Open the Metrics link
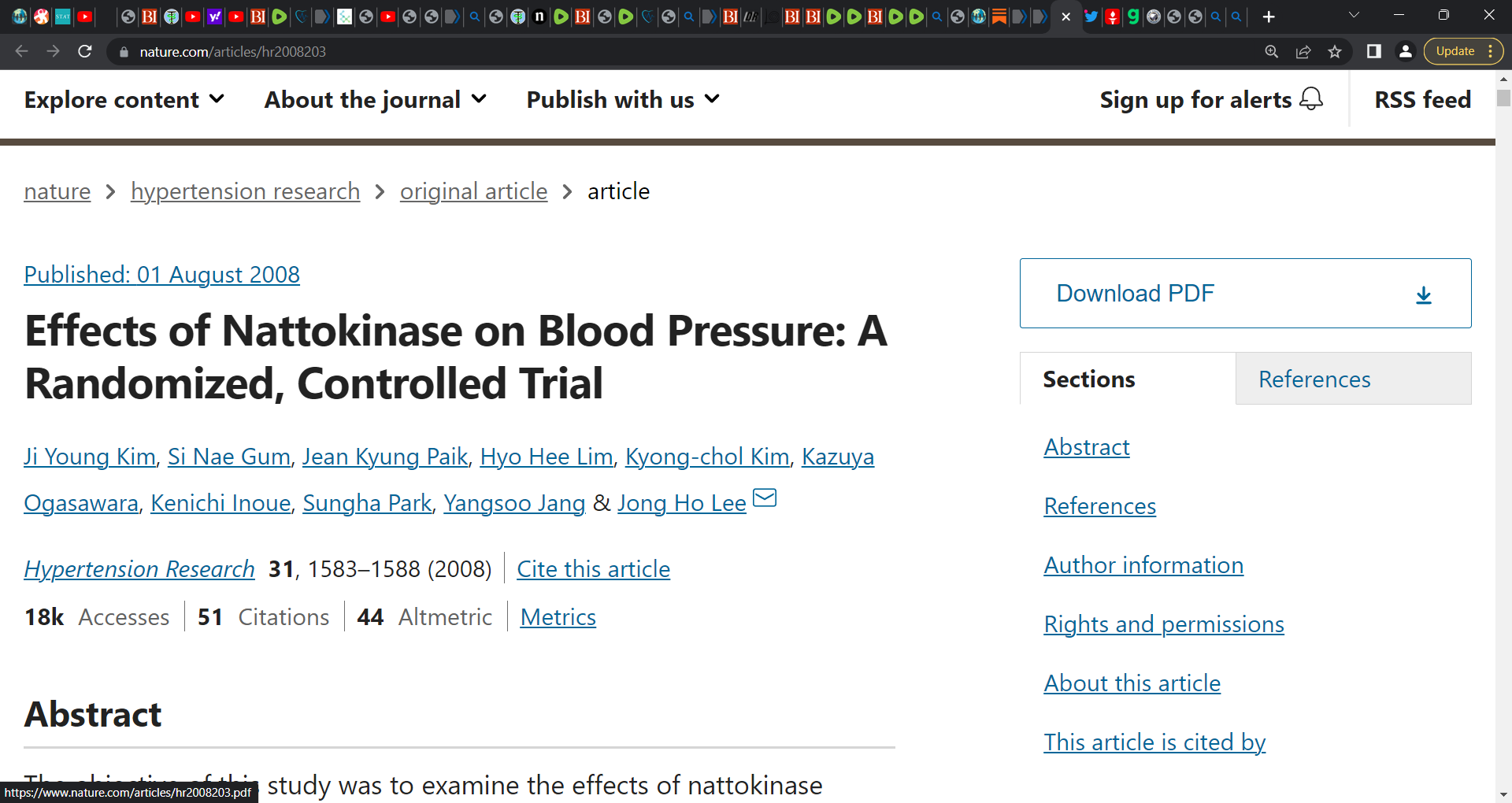 (558, 617)
